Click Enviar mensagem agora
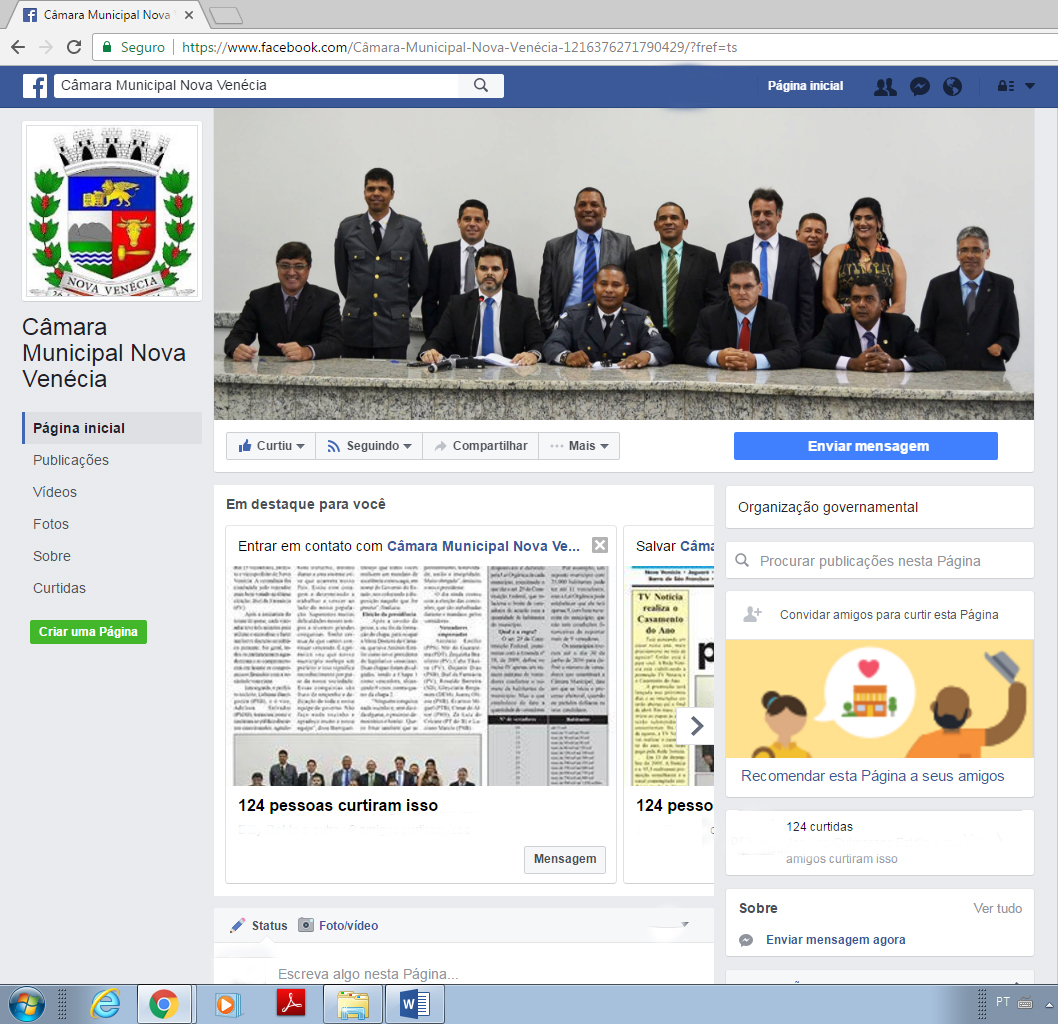The image size is (1058, 1024). 835,940
